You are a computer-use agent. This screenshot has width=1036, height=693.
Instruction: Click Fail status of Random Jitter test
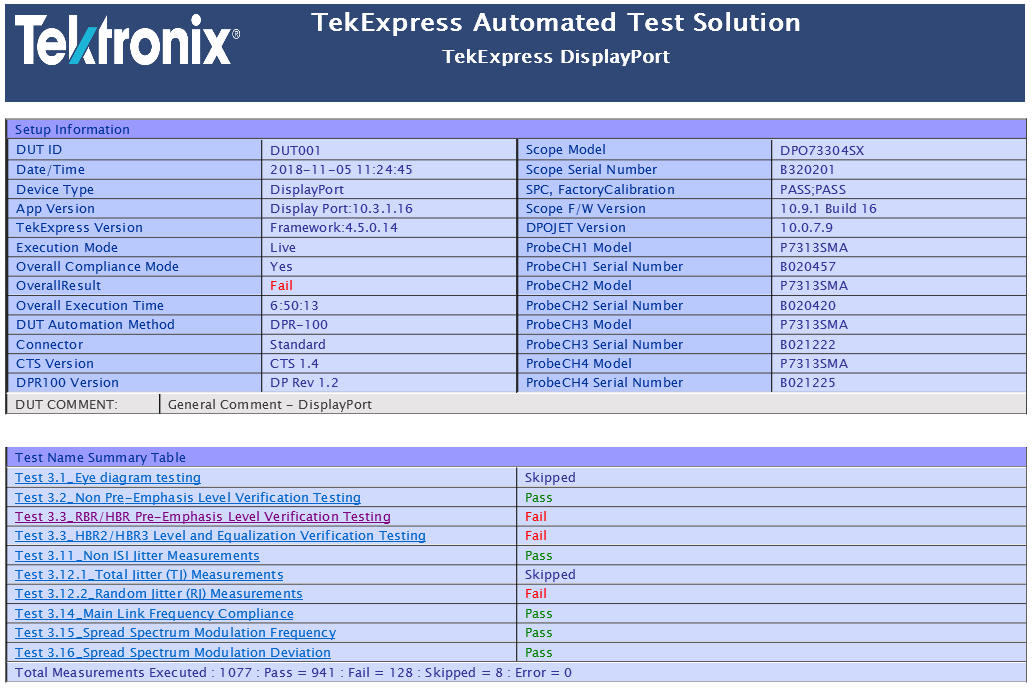(x=536, y=594)
